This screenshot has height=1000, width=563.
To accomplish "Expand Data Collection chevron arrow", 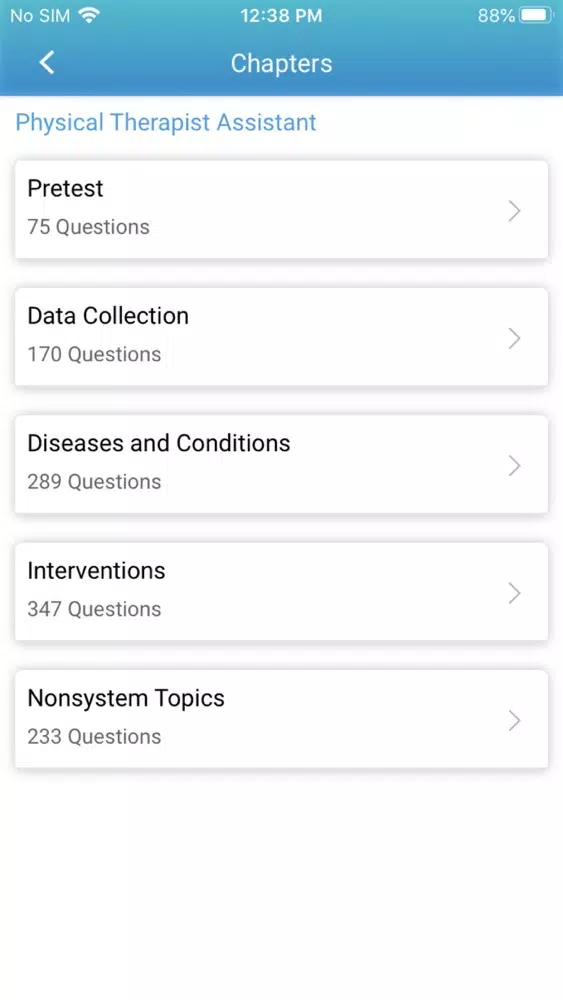I will [515, 338].
